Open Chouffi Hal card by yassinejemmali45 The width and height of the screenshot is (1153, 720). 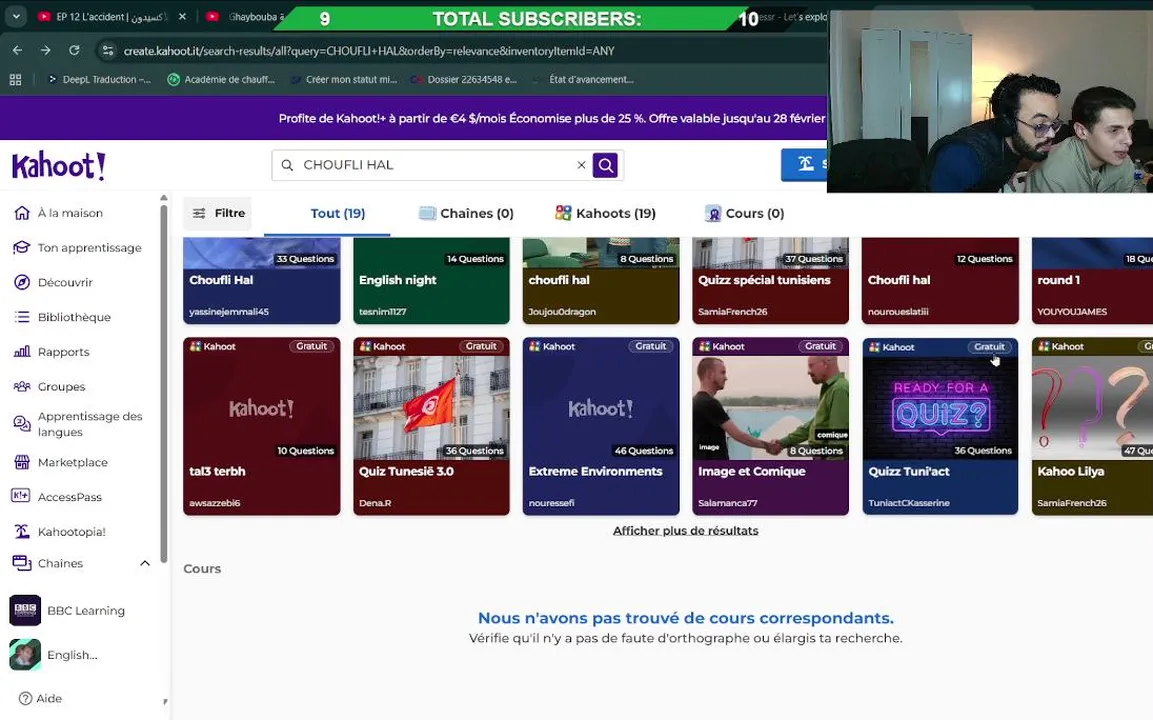tap(262, 280)
